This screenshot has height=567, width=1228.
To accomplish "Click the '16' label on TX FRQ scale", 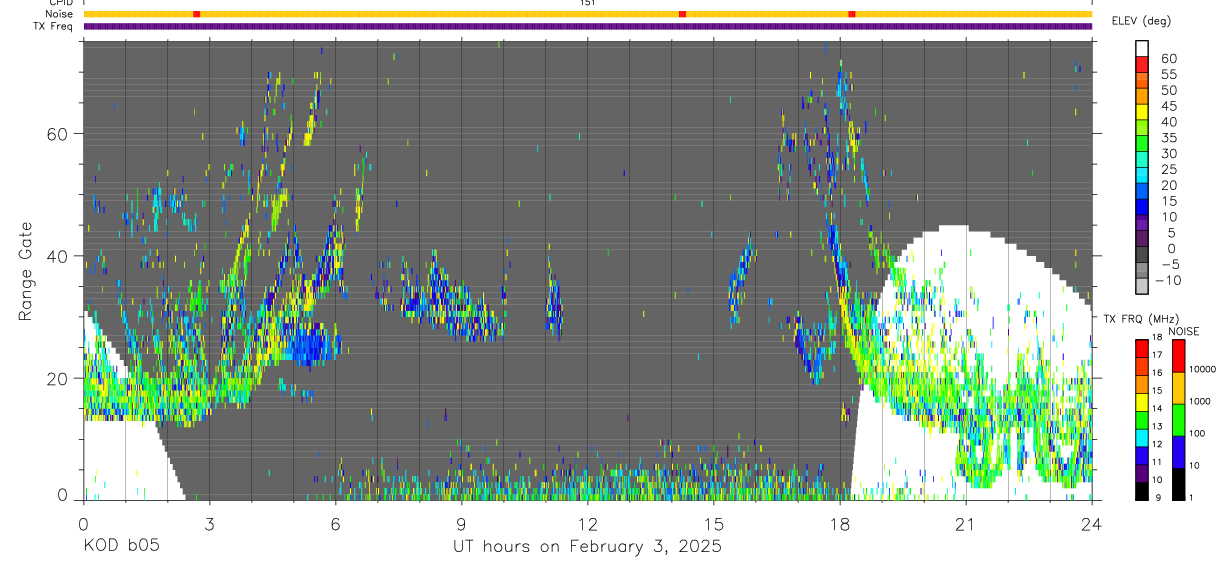I will [x=1156, y=373].
